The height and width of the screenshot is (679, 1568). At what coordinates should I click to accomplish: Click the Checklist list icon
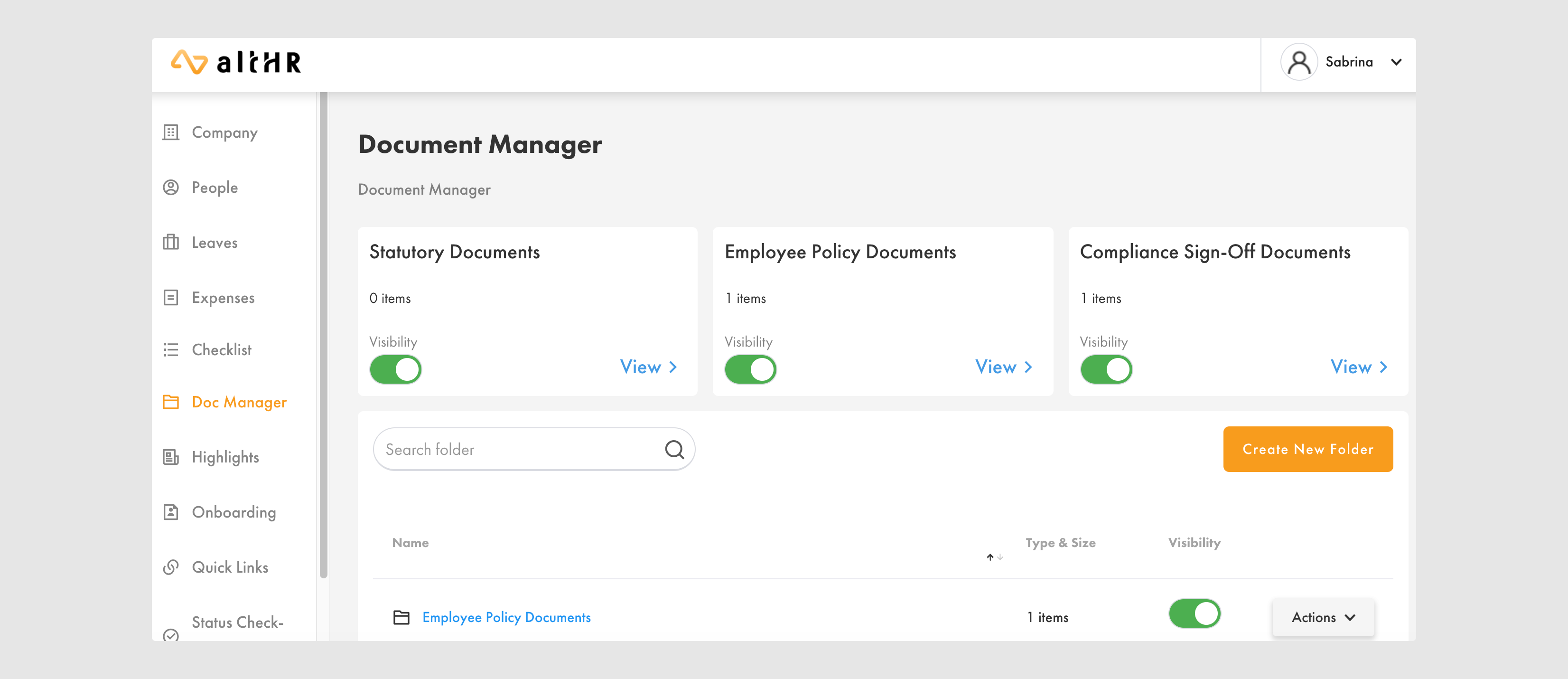pyautogui.click(x=171, y=349)
